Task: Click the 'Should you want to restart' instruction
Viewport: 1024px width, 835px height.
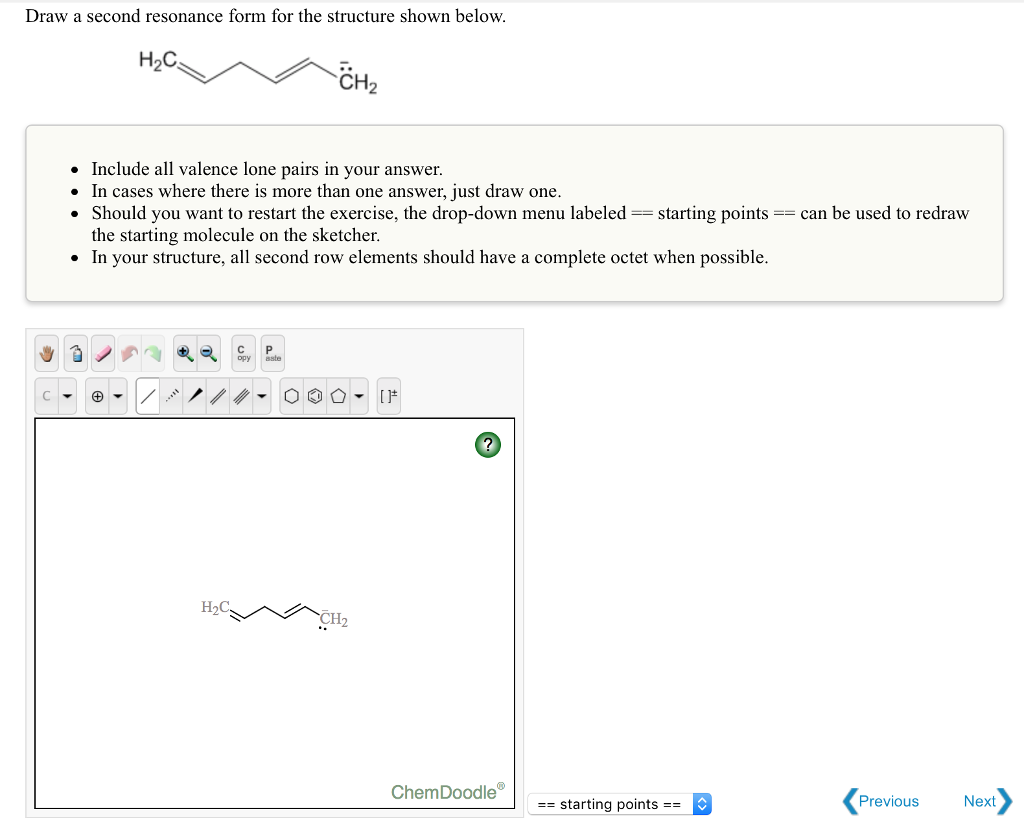Action: pyautogui.click(x=530, y=224)
